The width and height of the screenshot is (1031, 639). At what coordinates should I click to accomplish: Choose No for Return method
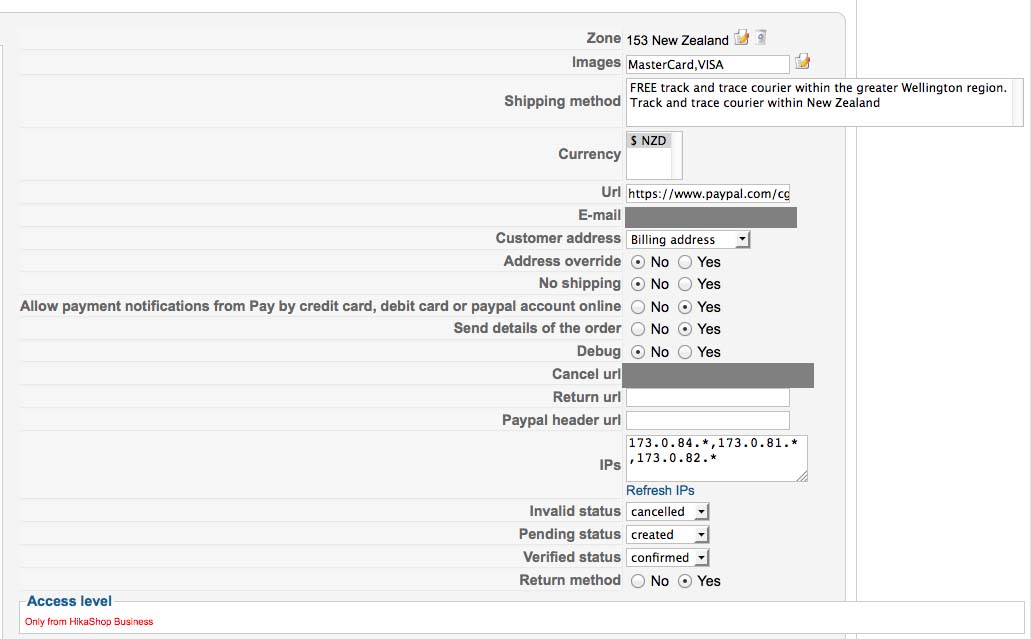click(x=638, y=580)
